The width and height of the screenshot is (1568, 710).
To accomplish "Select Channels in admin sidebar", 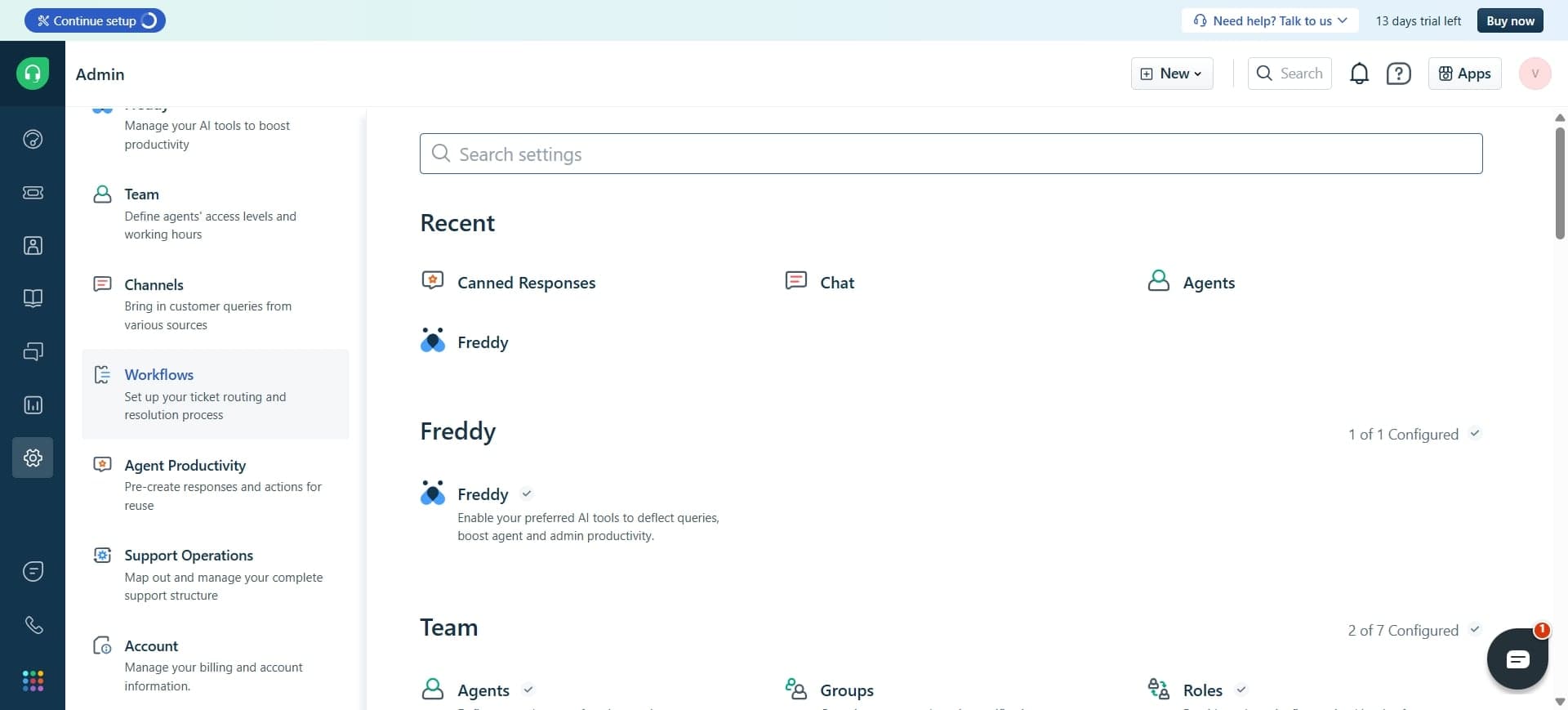I will tap(154, 285).
